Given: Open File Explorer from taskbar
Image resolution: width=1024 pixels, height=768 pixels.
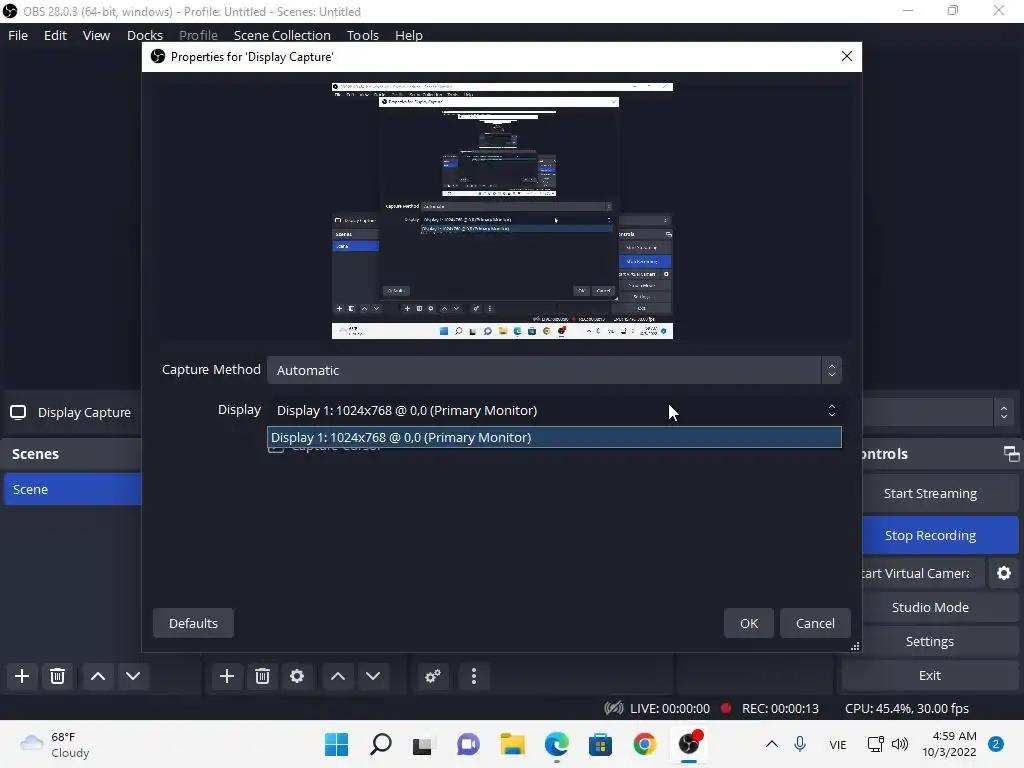Looking at the screenshot, I should pyautogui.click(x=513, y=744).
